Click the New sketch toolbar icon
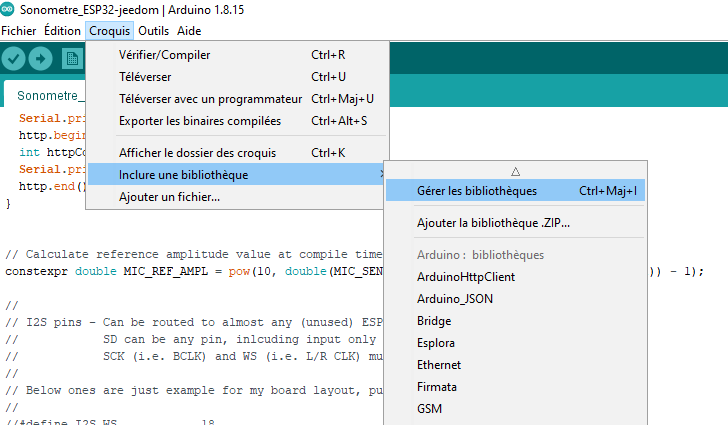Viewport: 728px width, 425px height. click(72, 59)
